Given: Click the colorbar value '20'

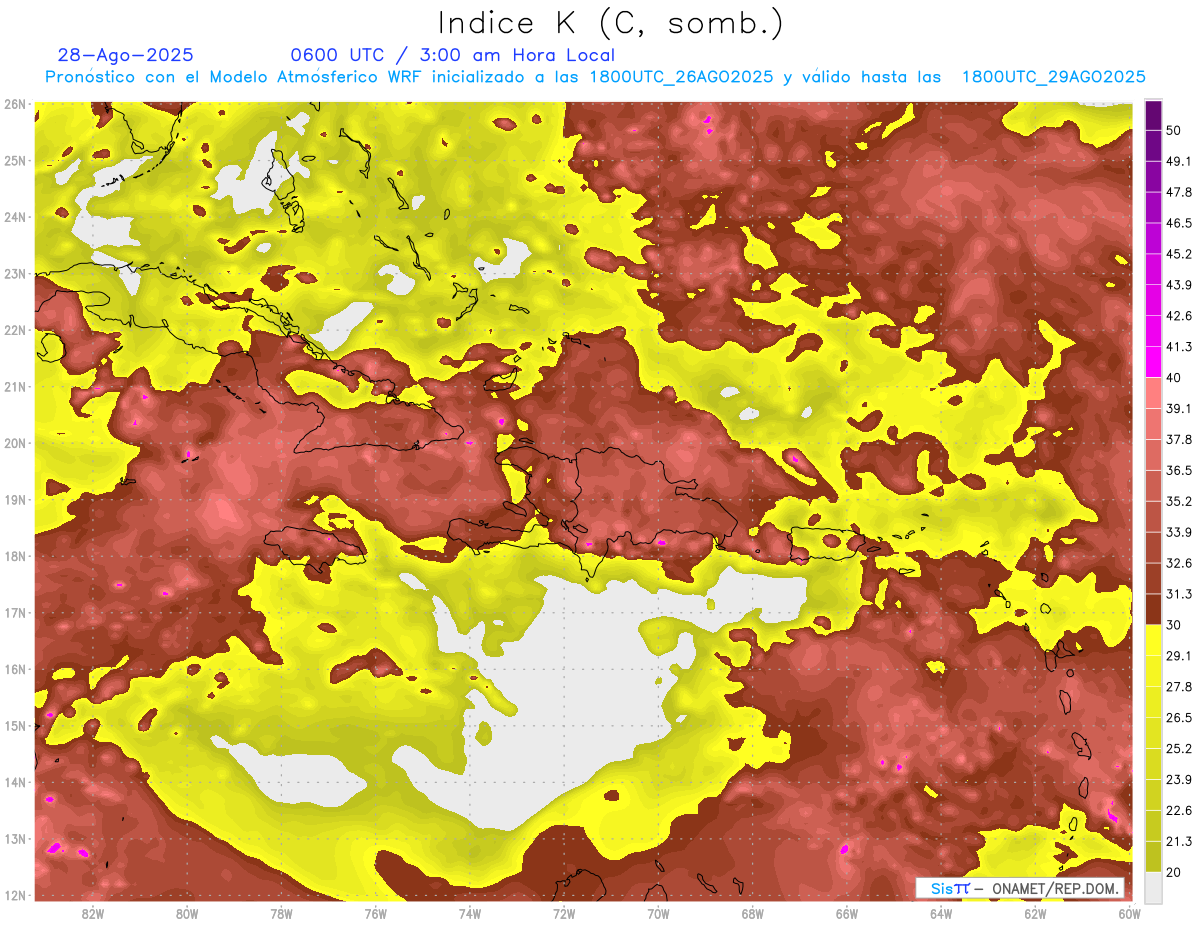Looking at the screenshot, I should pyautogui.click(x=1173, y=872).
